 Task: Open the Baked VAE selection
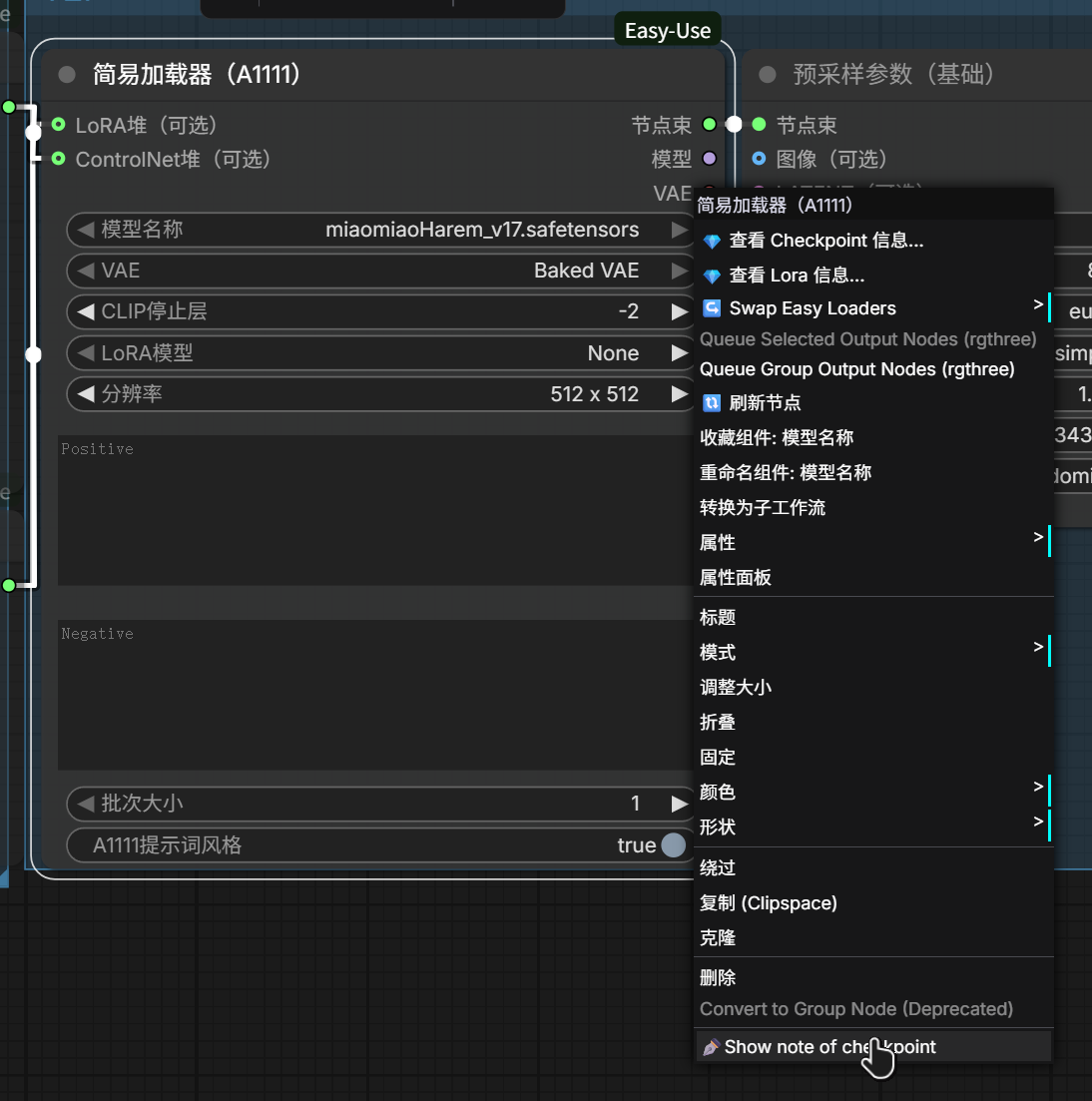(586, 271)
